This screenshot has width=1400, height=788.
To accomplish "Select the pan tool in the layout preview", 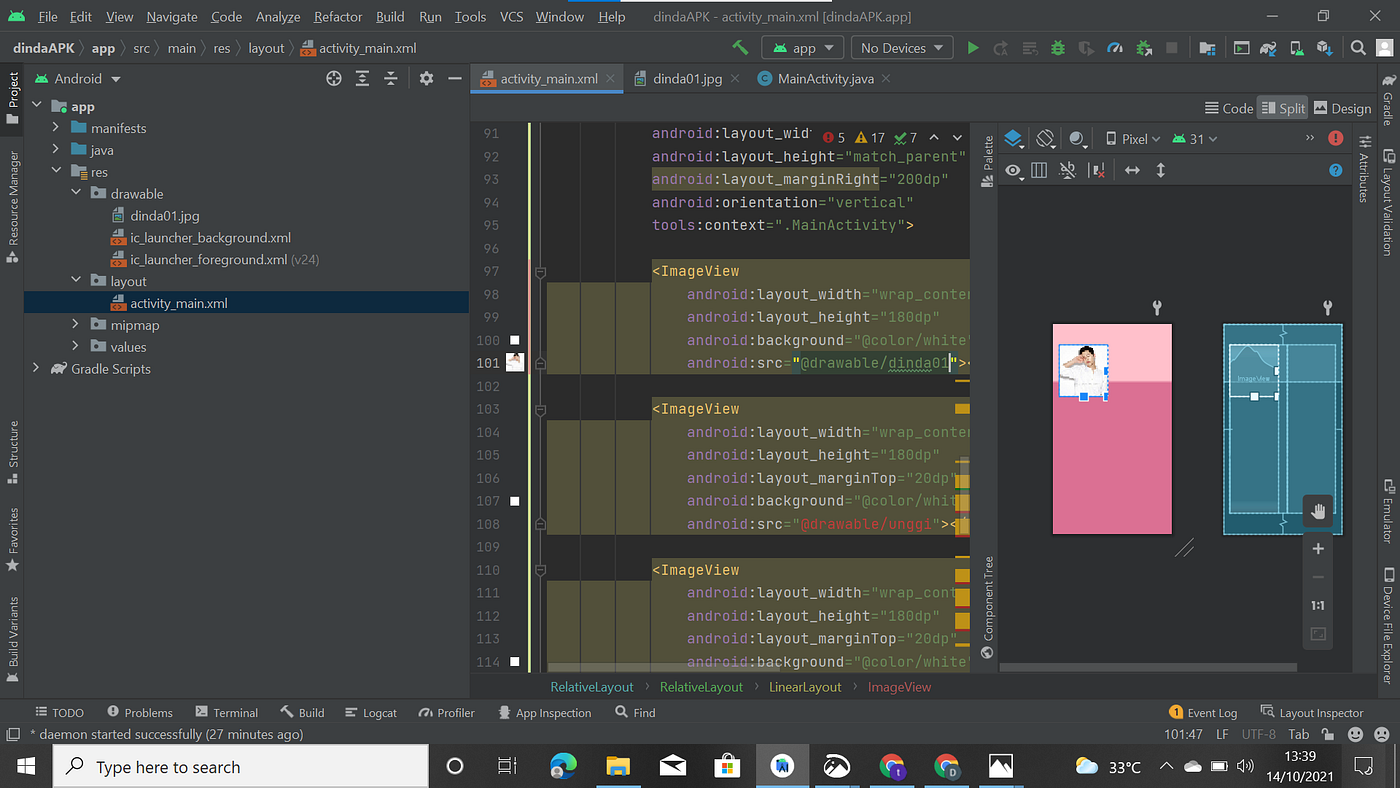I will click(x=1318, y=511).
